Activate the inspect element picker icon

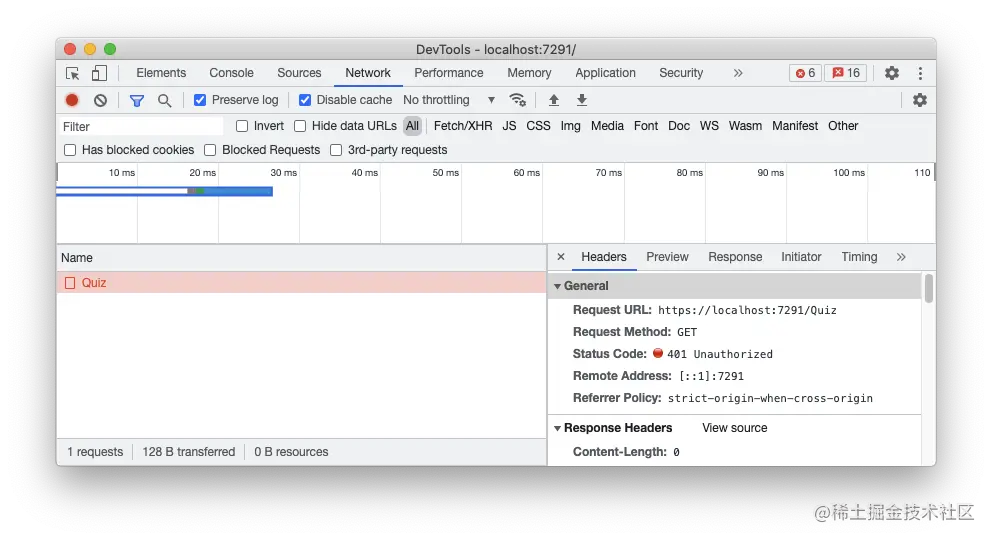73,73
